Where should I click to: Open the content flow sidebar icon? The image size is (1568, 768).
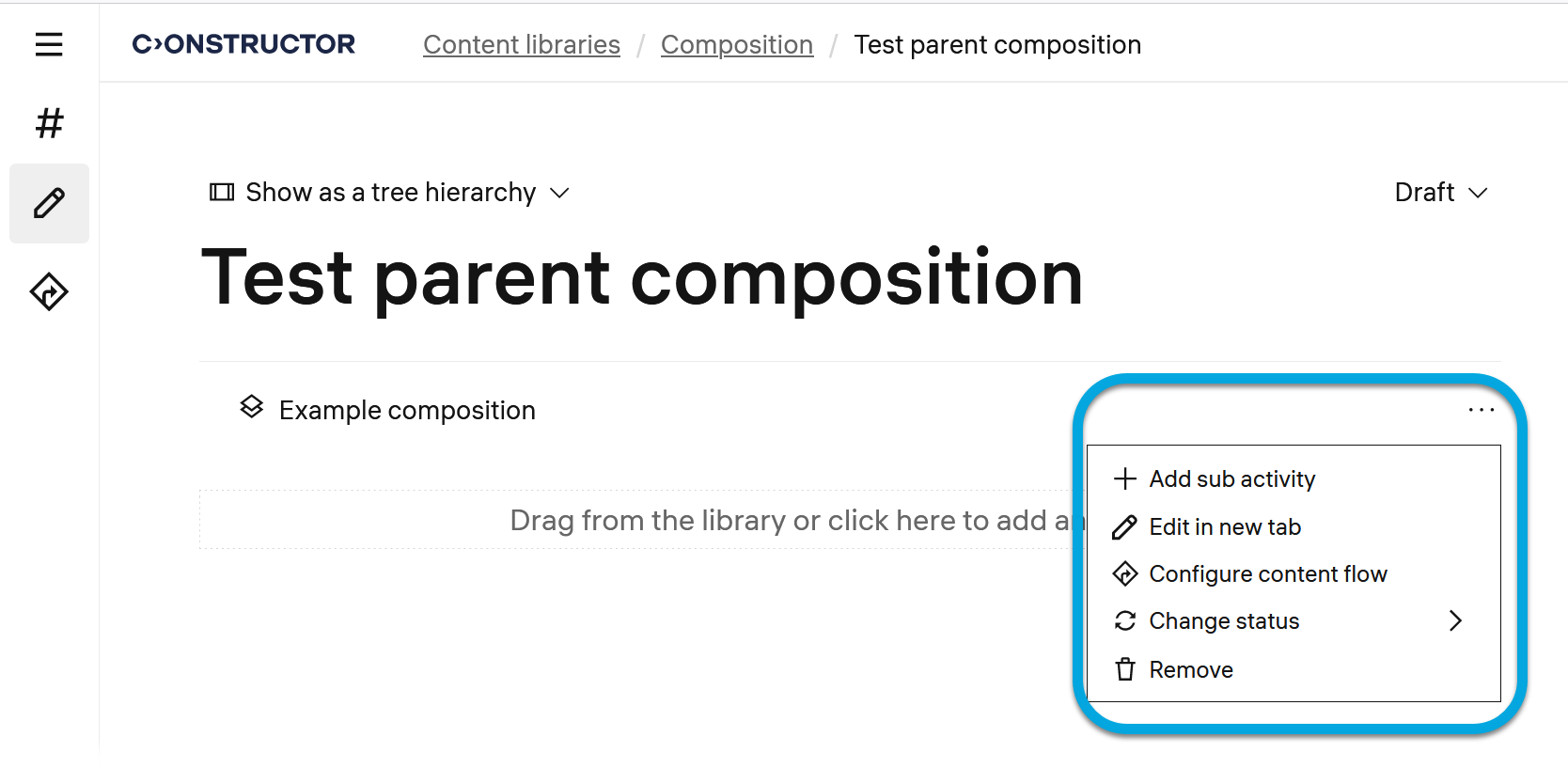(x=49, y=291)
